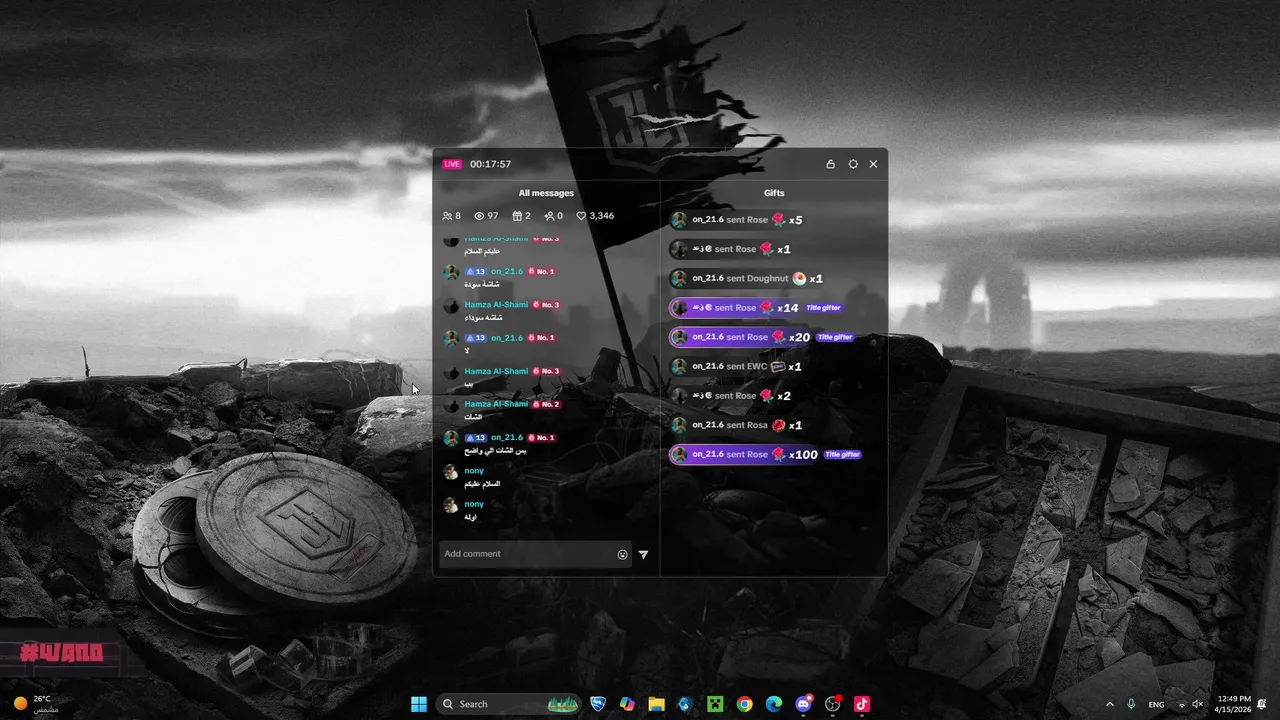Click Hamza Al-Shami name with No. 2 badge
The width and height of the screenshot is (1280, 720).
[x=496, y=404]
